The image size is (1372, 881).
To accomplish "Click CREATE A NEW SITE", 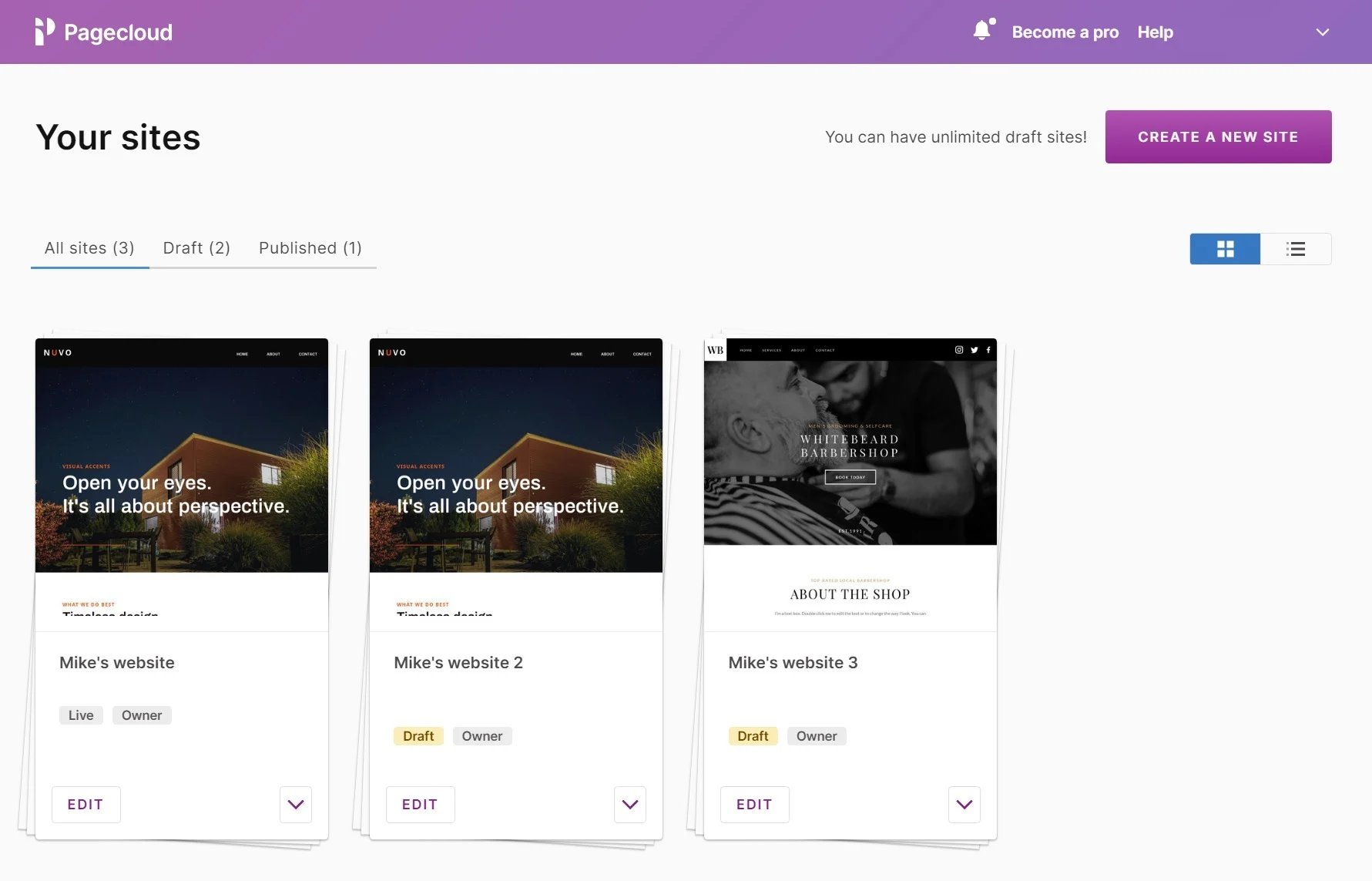I will pos(1218,136).
